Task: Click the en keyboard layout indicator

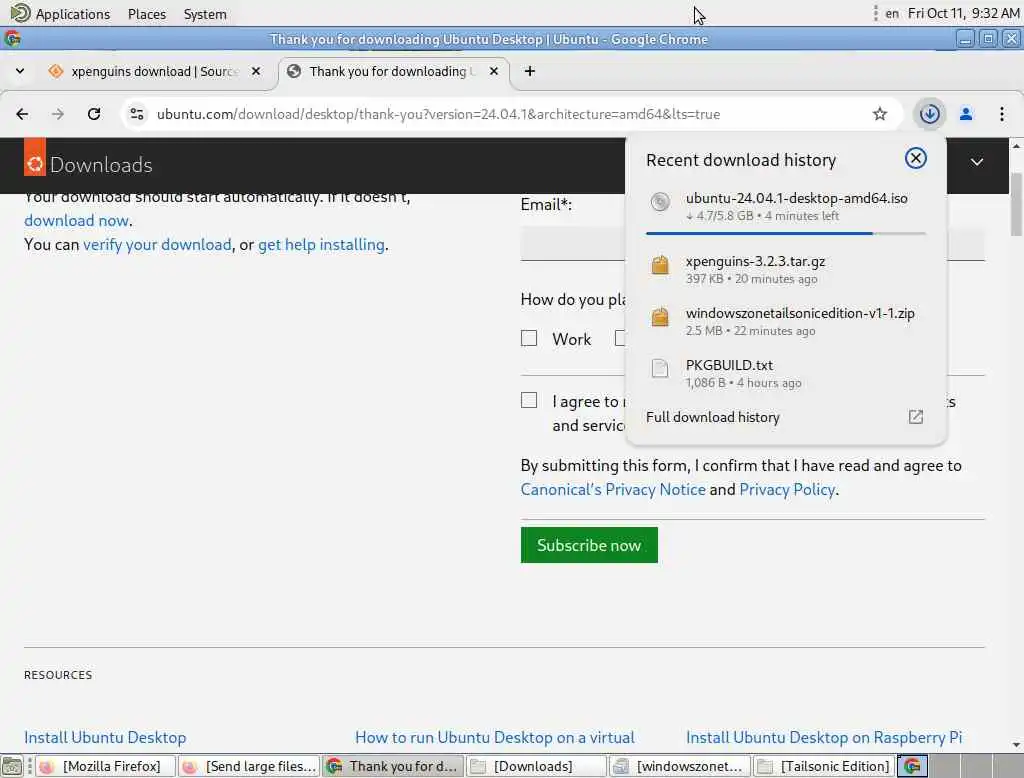Action: click(x=891, y=14)
